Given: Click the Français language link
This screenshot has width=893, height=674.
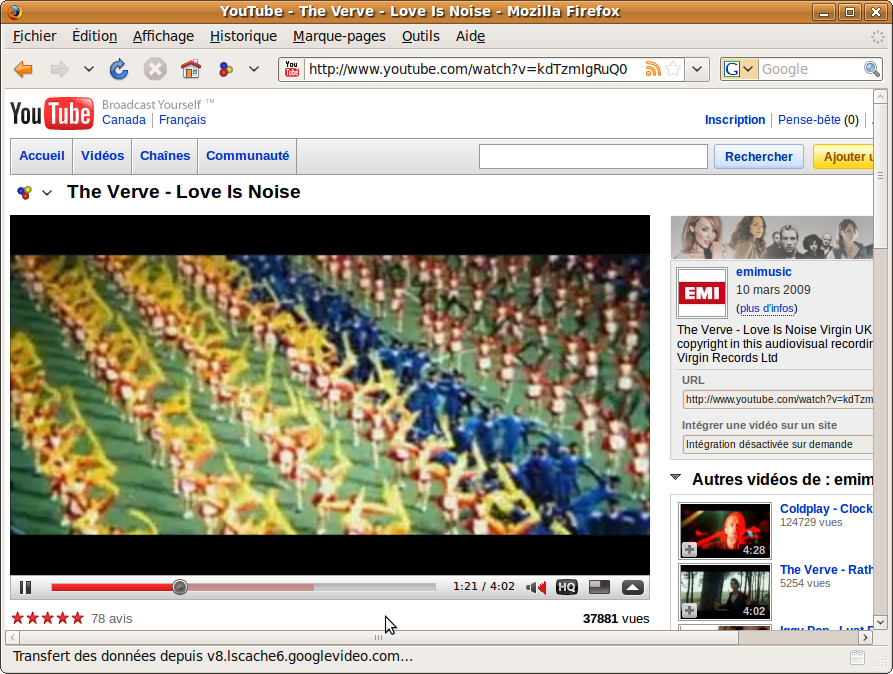Looking at the screenshot, I should click(182, 120).
